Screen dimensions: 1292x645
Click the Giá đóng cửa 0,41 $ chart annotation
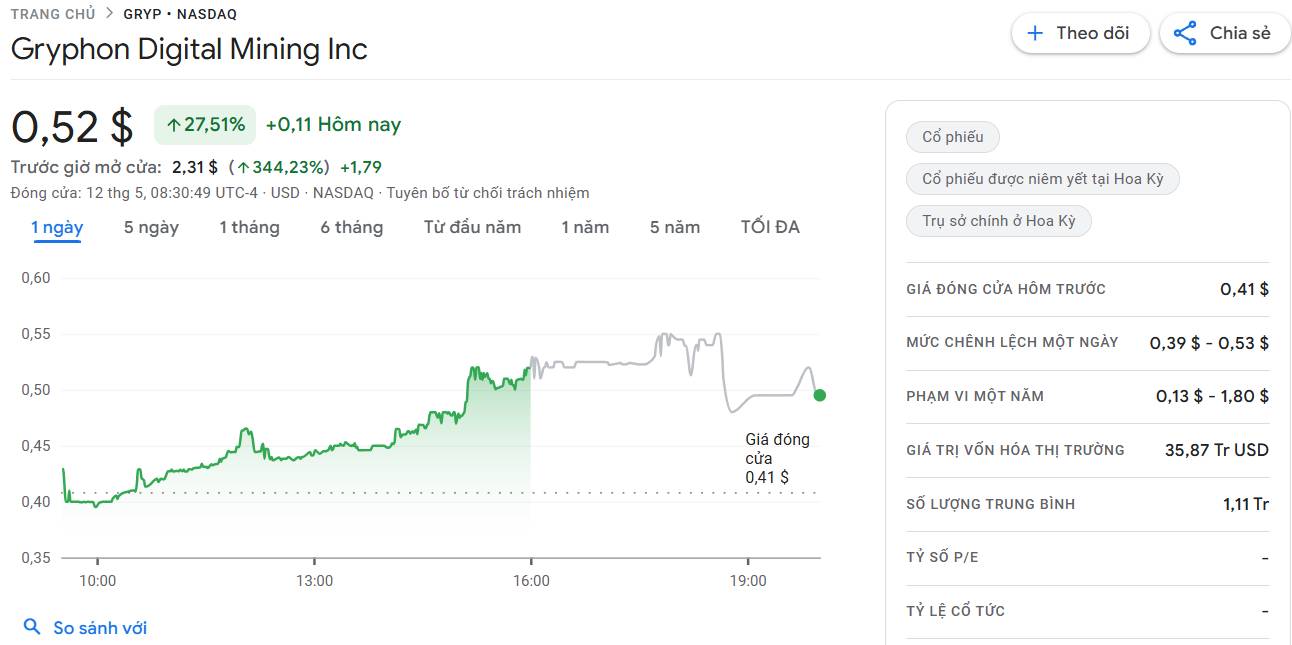[778, 458]
